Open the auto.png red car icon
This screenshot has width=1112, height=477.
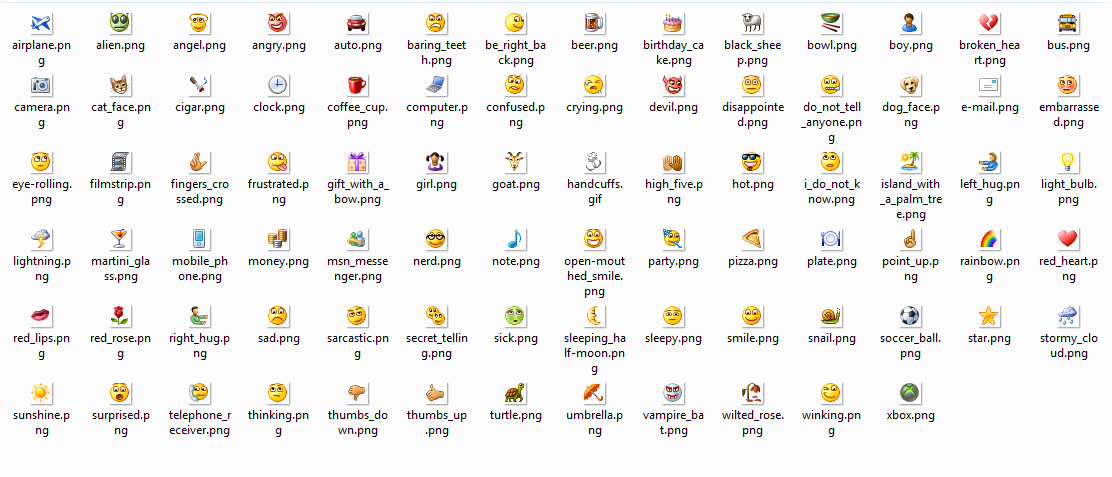click(357, 24)
